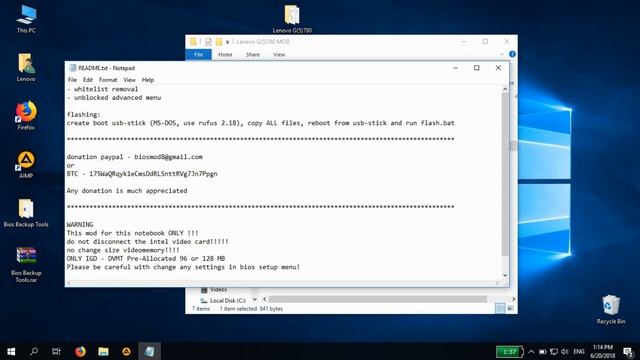The height and width of the screenshot is (360, 640).
Task: Click the BTC address line in Notepad
Action: (x=142, y=174)
